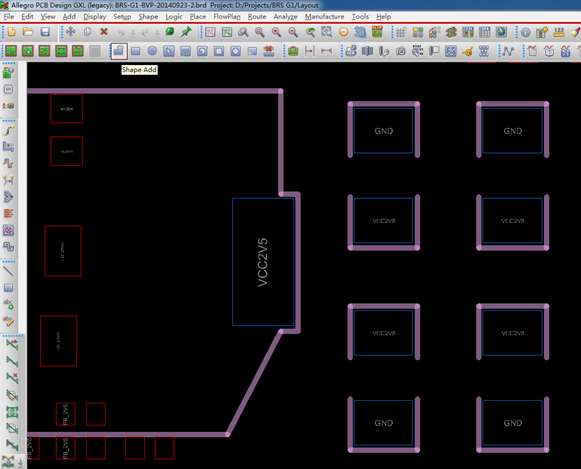Screen dimensions: 581x469
Task: Click the red dimension arrows icon
Action: coord(326,51)
